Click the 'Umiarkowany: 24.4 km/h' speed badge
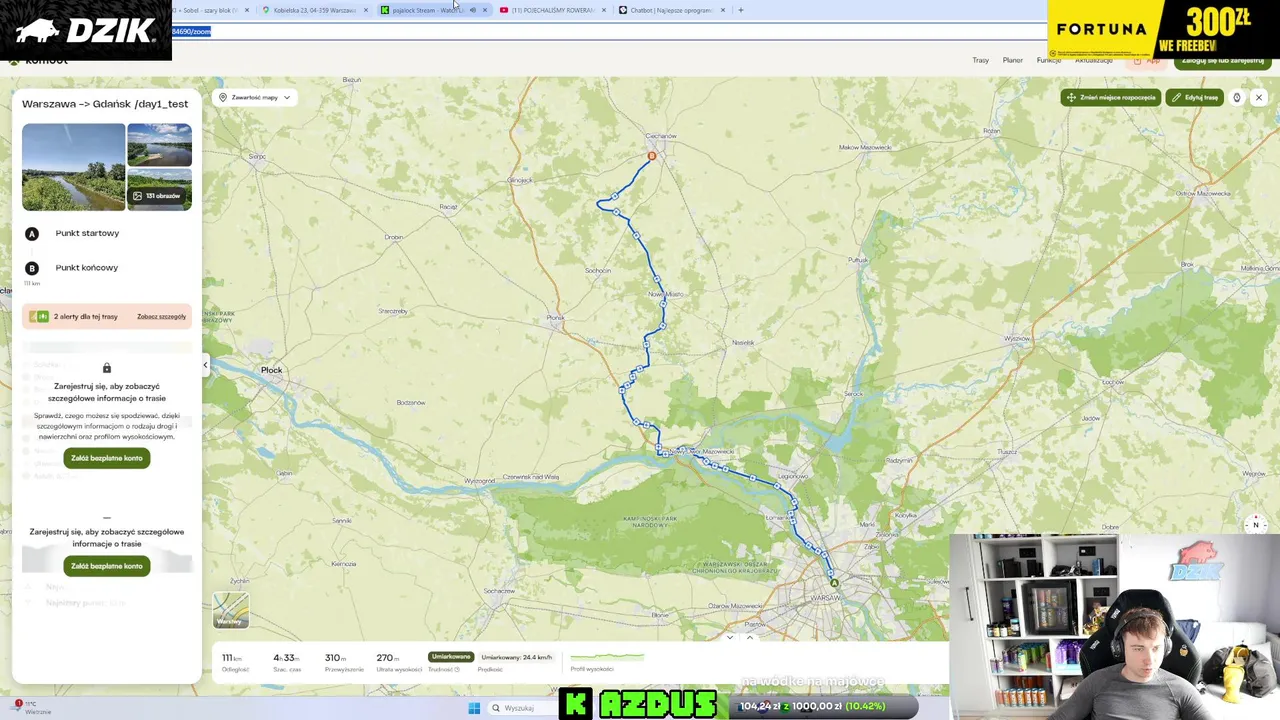This screenshot has height=720, width=1280. (x=516, y=657)
